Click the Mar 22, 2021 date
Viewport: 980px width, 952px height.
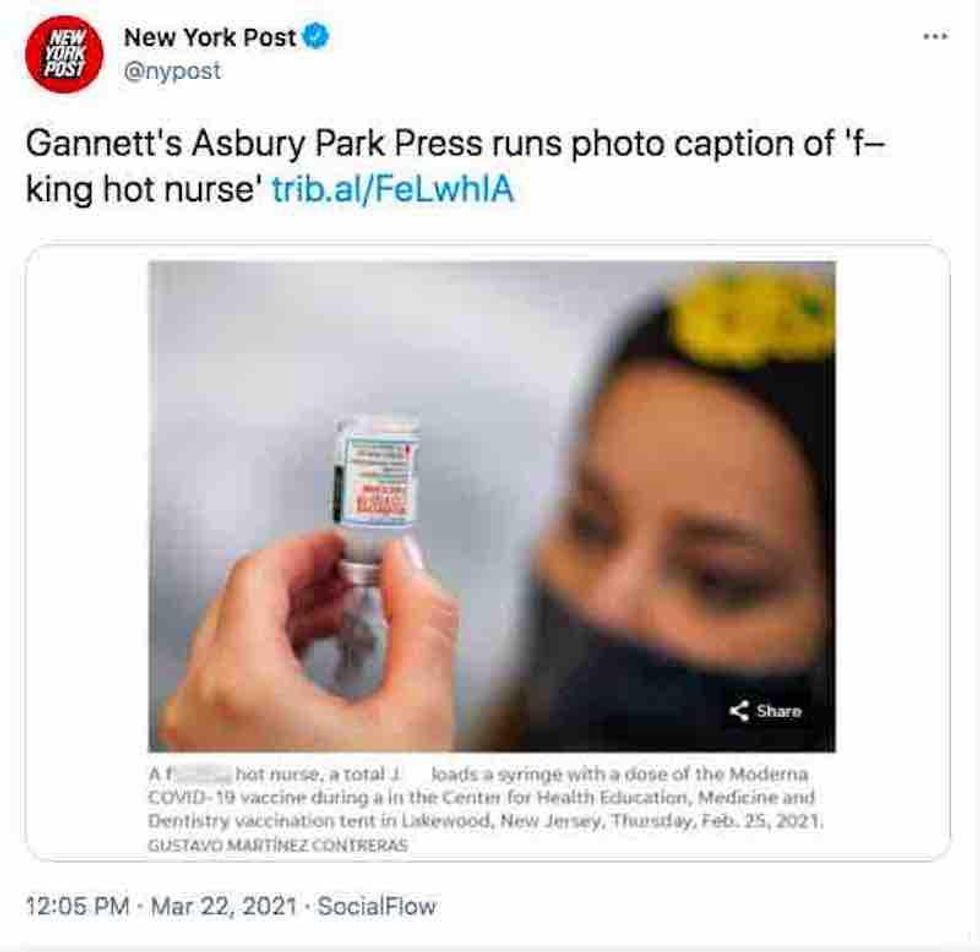[223, 906]
